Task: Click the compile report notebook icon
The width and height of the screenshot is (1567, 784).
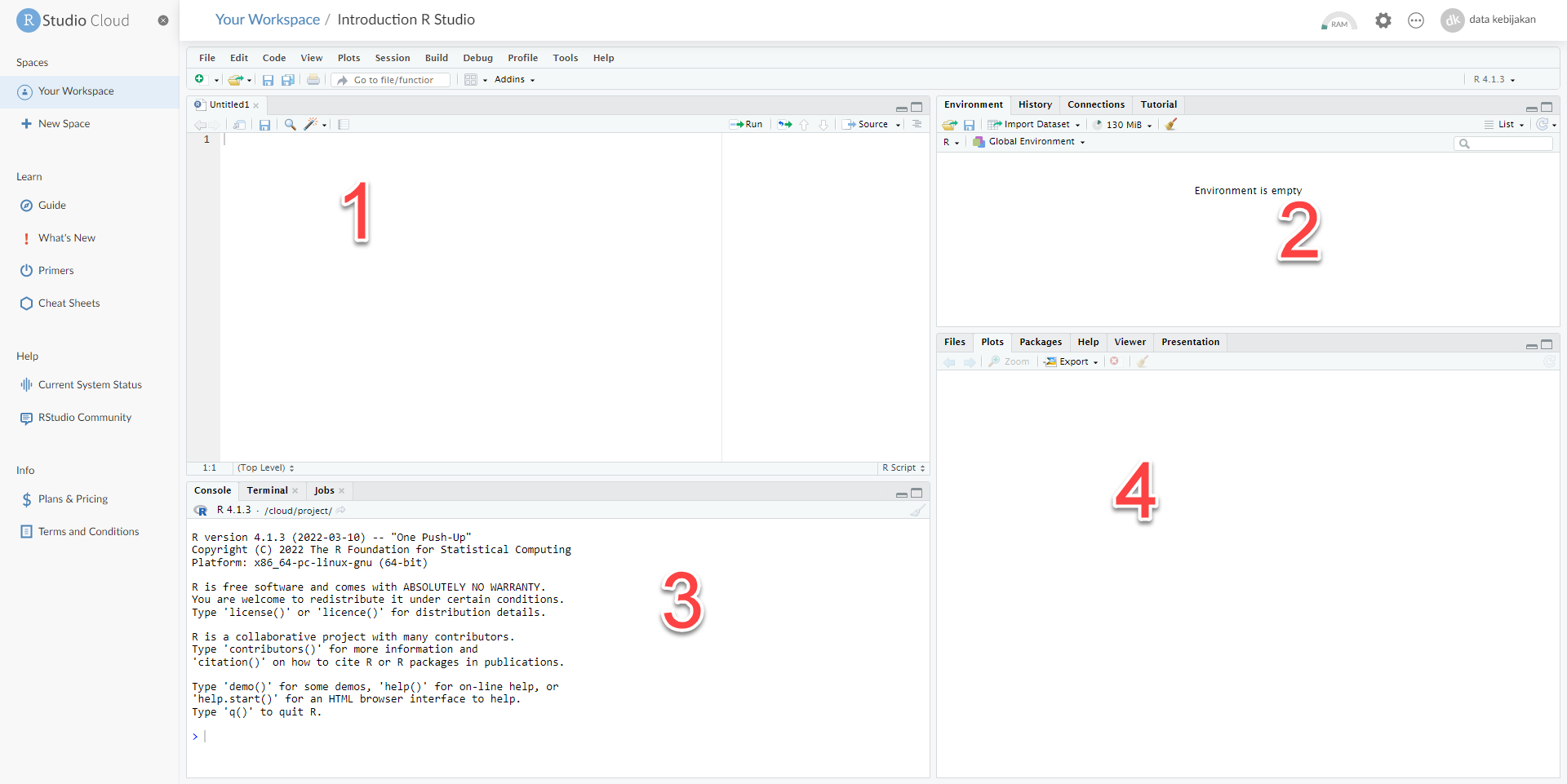Action: pyautogui.click(x=344, y=125)
